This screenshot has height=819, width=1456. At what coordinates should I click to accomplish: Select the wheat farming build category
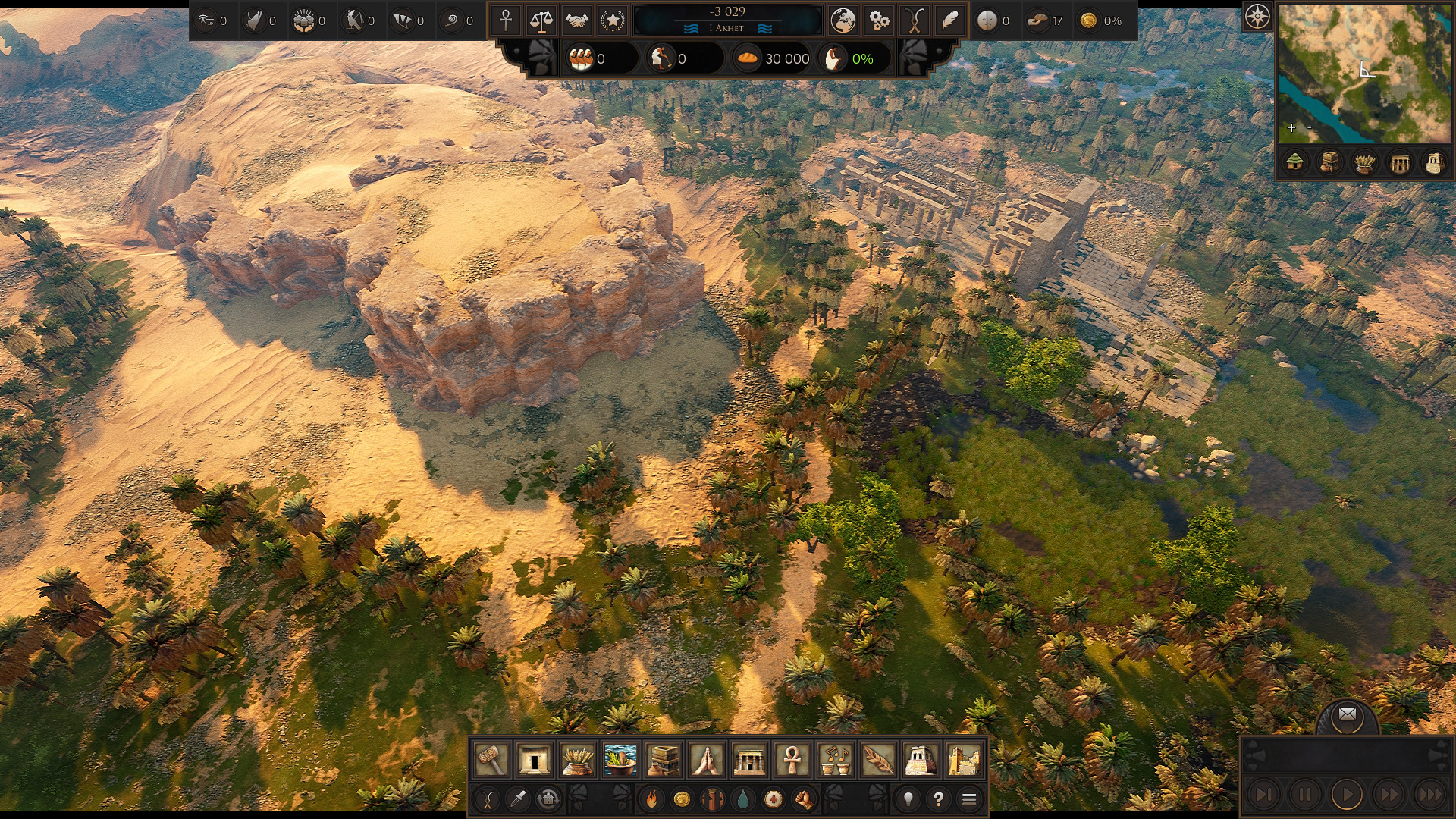point(577,759)
